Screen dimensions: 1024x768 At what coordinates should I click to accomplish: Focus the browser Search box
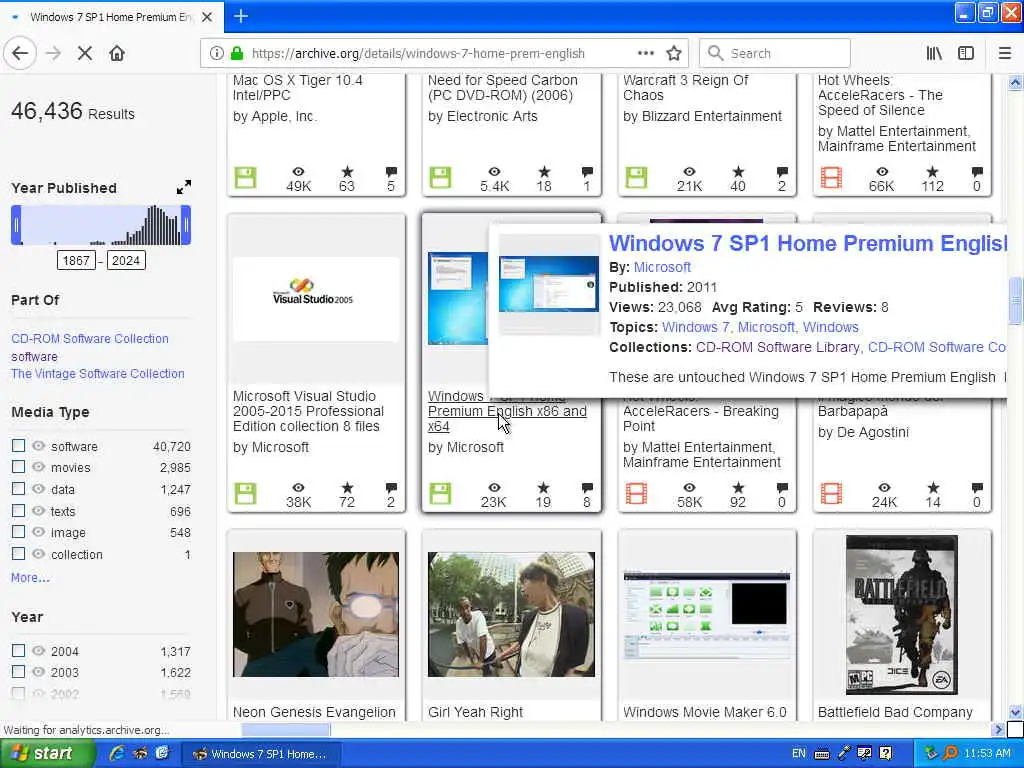[x=775, y=54]
